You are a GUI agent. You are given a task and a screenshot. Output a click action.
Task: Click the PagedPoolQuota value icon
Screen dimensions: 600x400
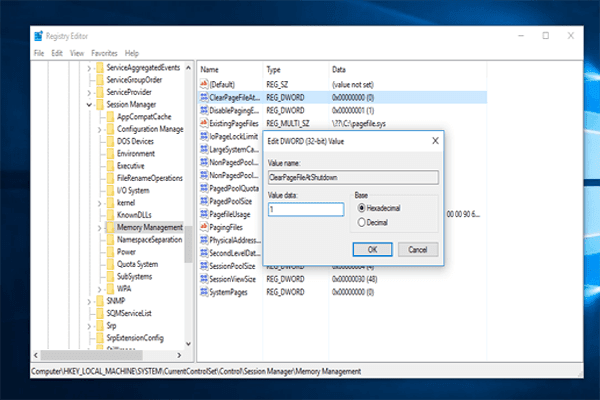point(204,188)
